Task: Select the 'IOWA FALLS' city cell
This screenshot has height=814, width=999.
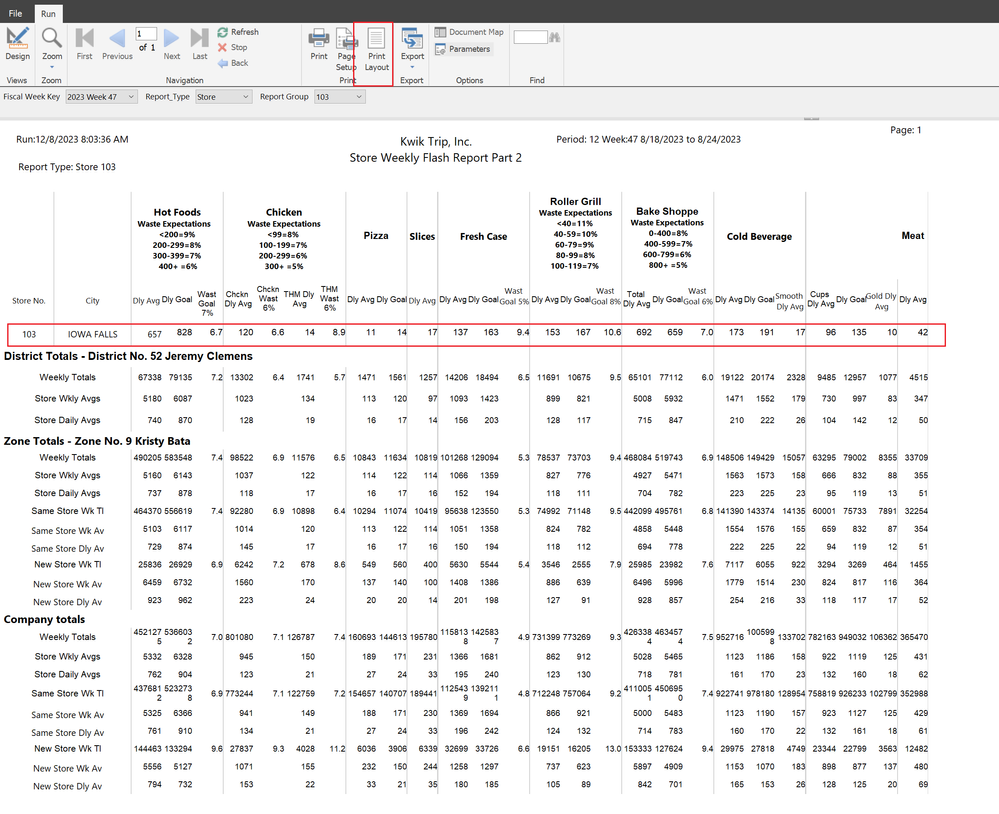Action: coord(92,334)
